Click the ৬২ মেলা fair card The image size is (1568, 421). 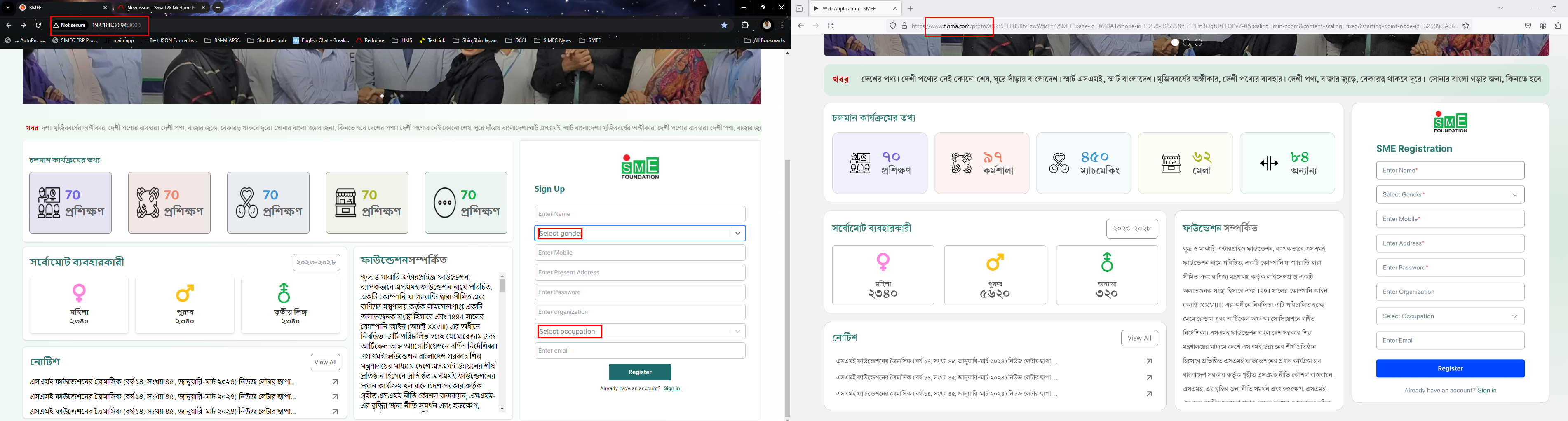coord(1185,163)
